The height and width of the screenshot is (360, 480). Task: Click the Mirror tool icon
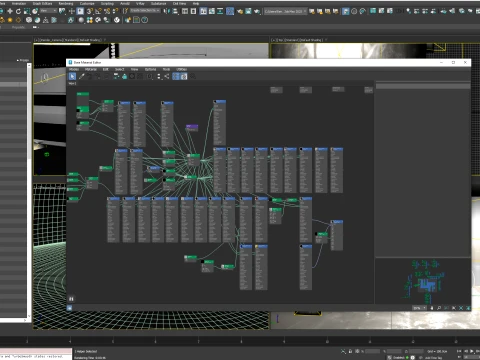pos(167,11)
